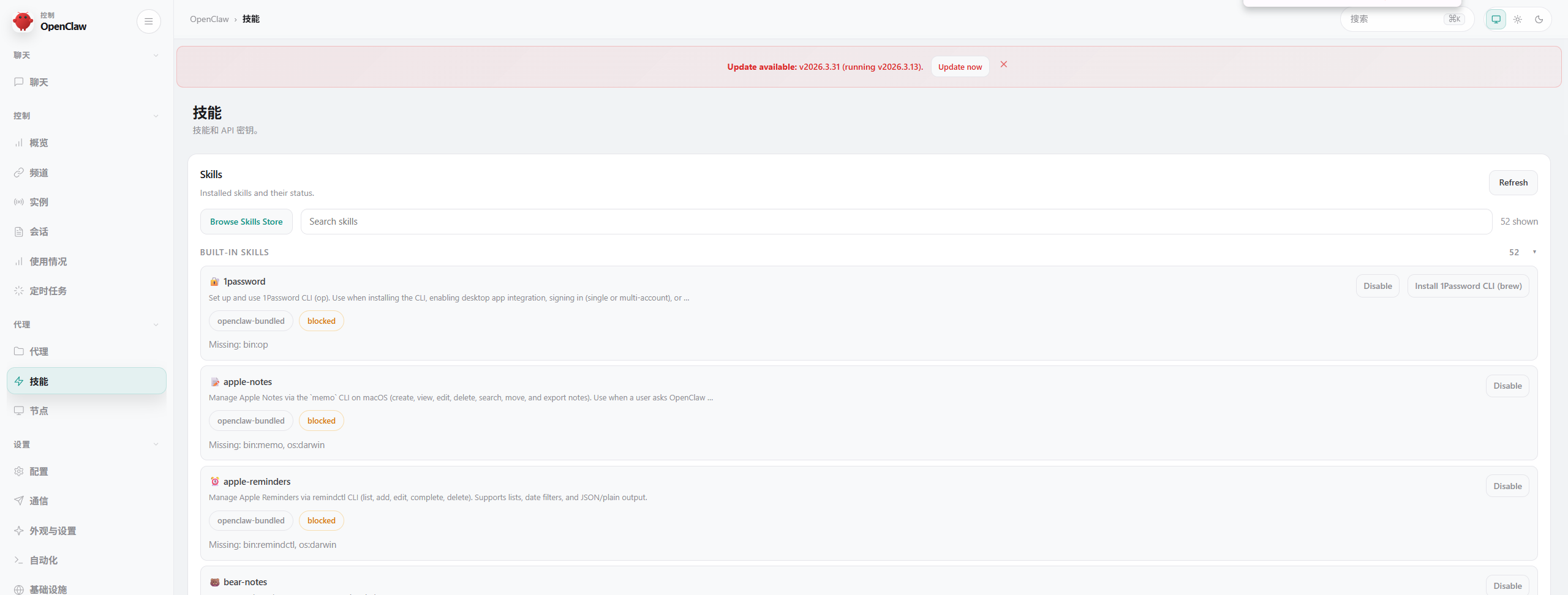Image resolution: width=1568 pixels, height=595 pixels.
Task: Click the 1password lock emoji icon
Action: [214, 282]
